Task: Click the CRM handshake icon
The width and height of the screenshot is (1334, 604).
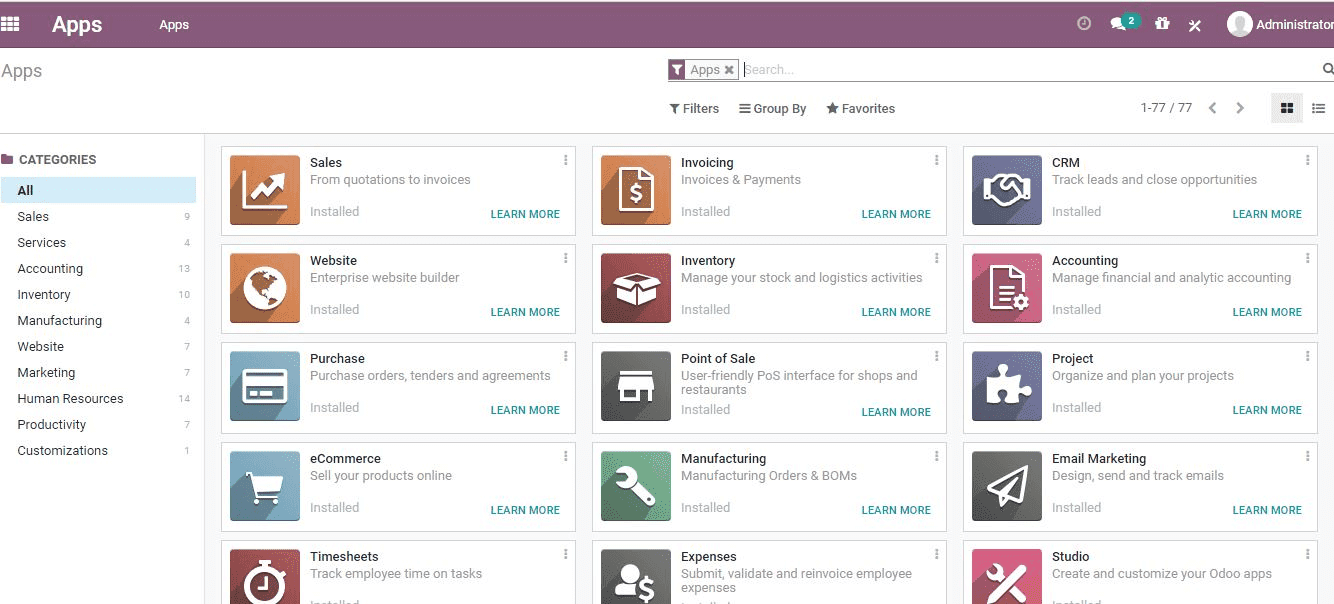Action: click(x=1007, y=190)
